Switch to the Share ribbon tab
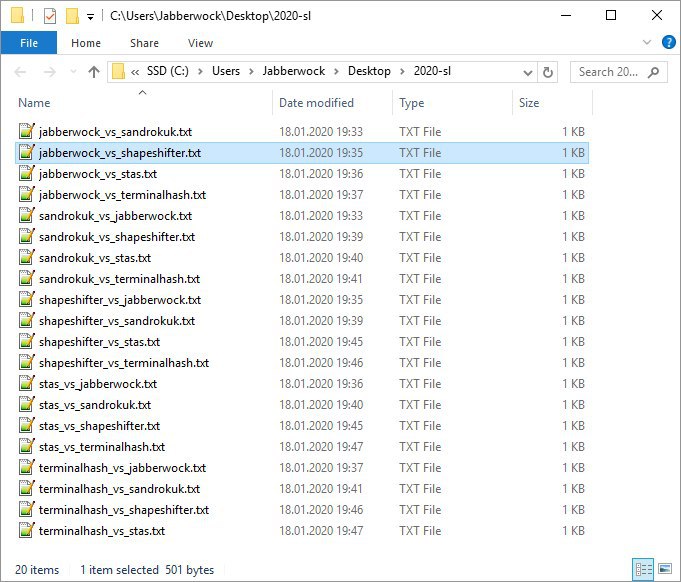The image size is (681, 582). [x=144, y=43]
